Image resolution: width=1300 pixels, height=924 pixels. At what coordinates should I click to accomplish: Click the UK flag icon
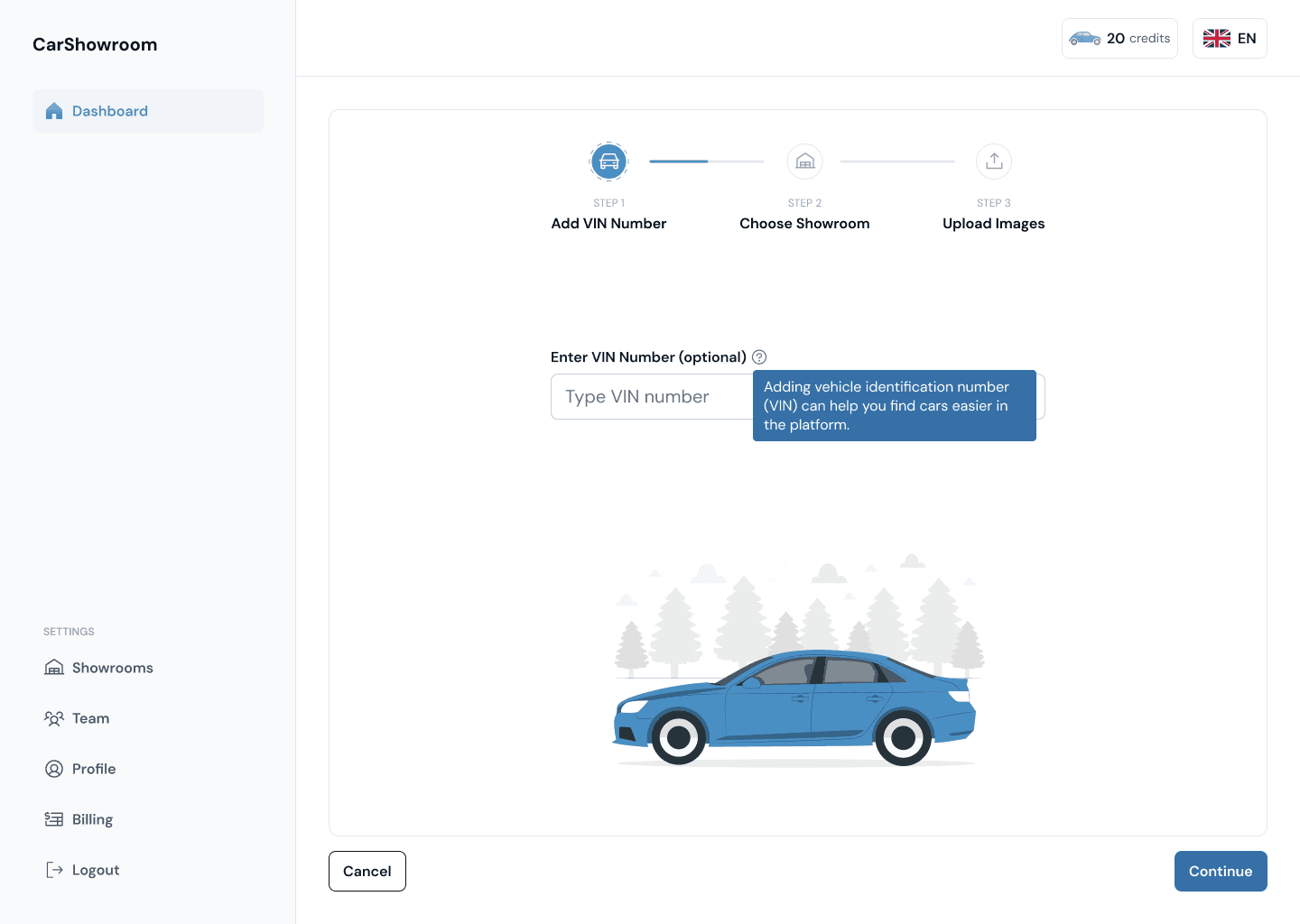tap(1217, 39)
